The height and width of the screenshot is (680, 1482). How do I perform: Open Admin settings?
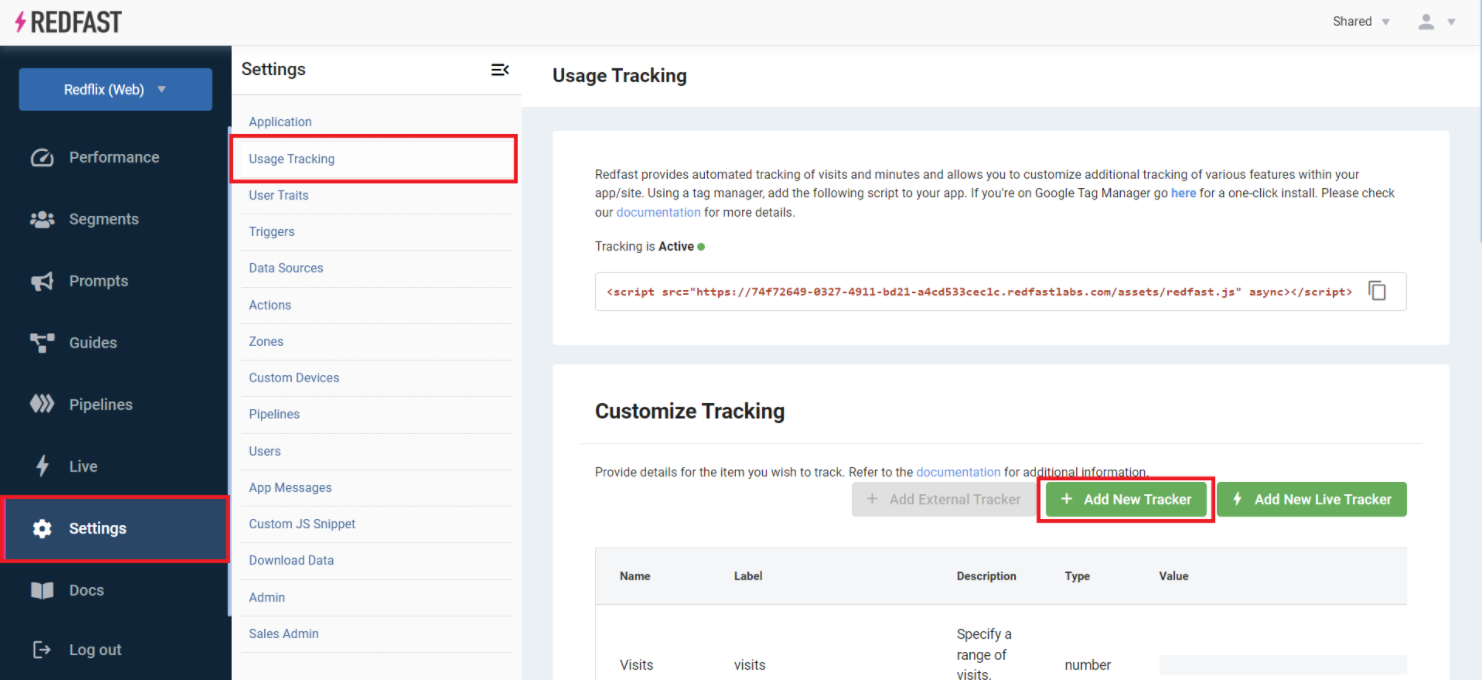tap(267, 597)
